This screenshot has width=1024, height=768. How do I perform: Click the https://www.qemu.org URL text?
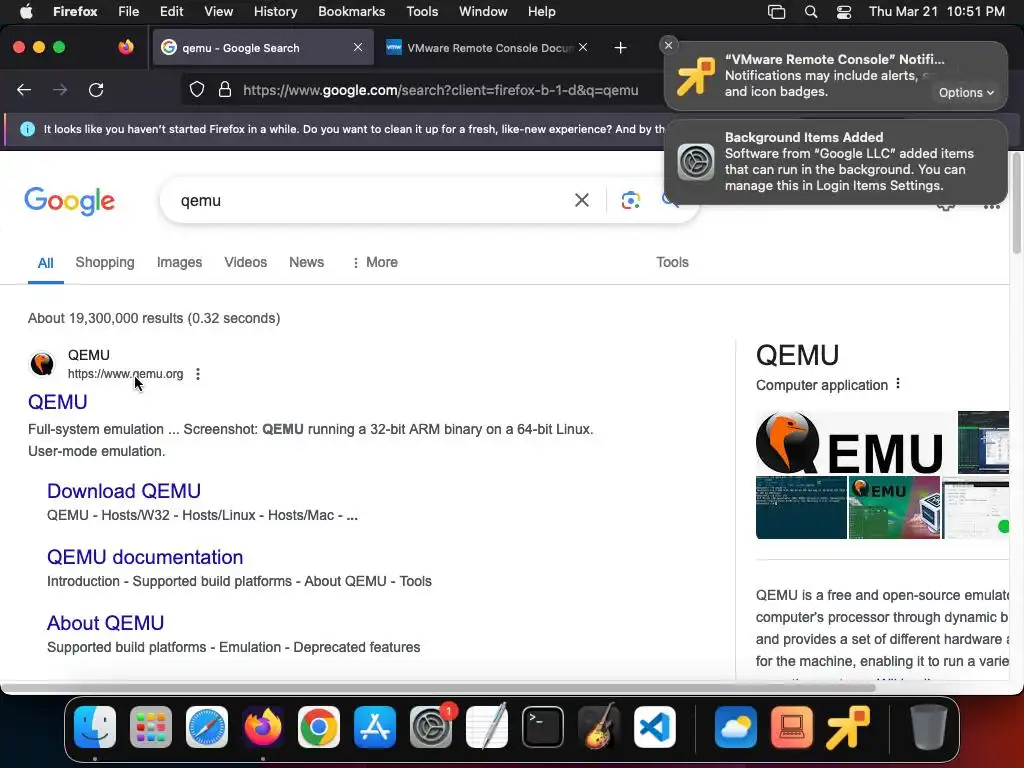[125, 374]
